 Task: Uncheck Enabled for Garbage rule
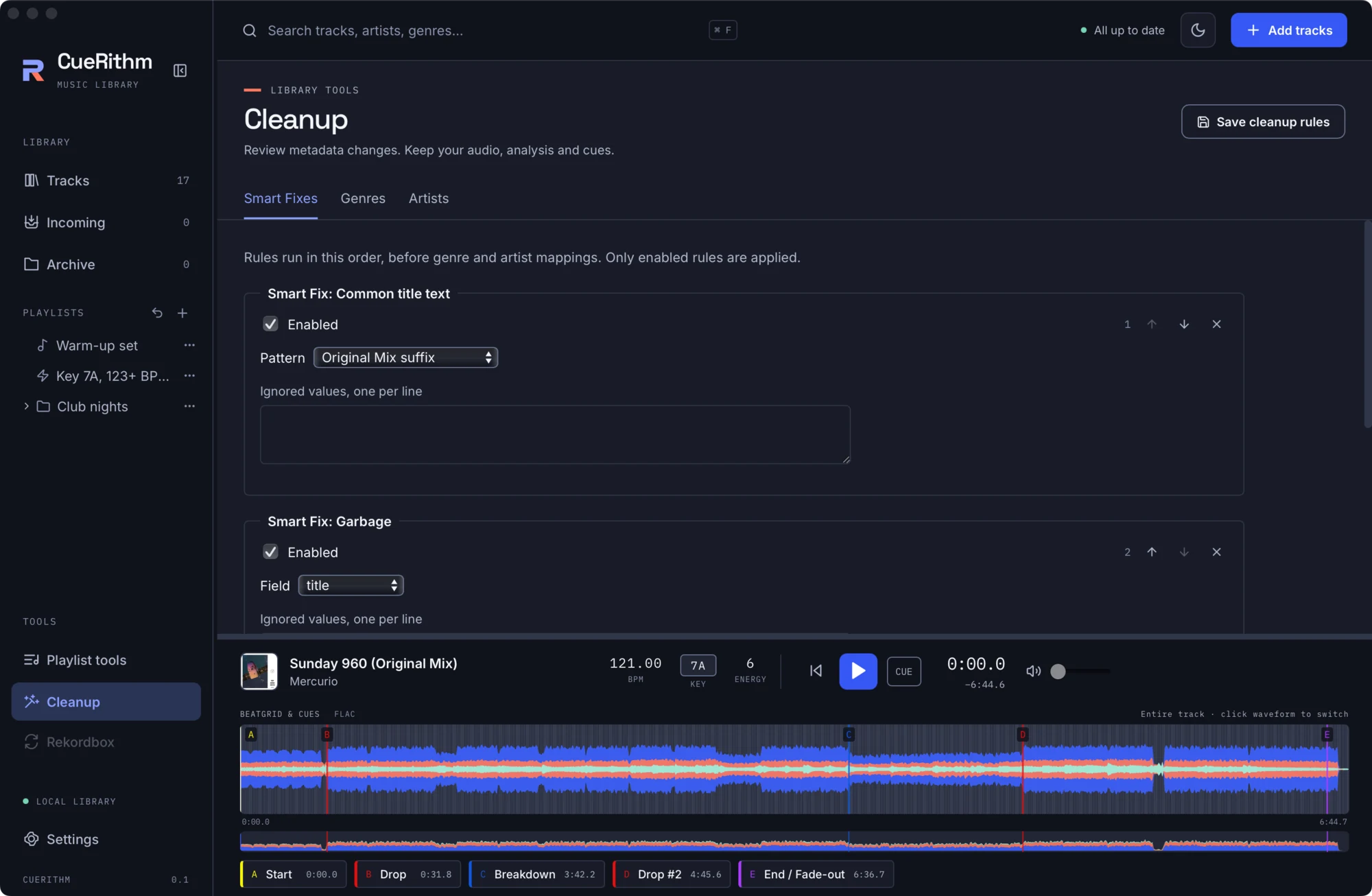click(x=270, y=552)
